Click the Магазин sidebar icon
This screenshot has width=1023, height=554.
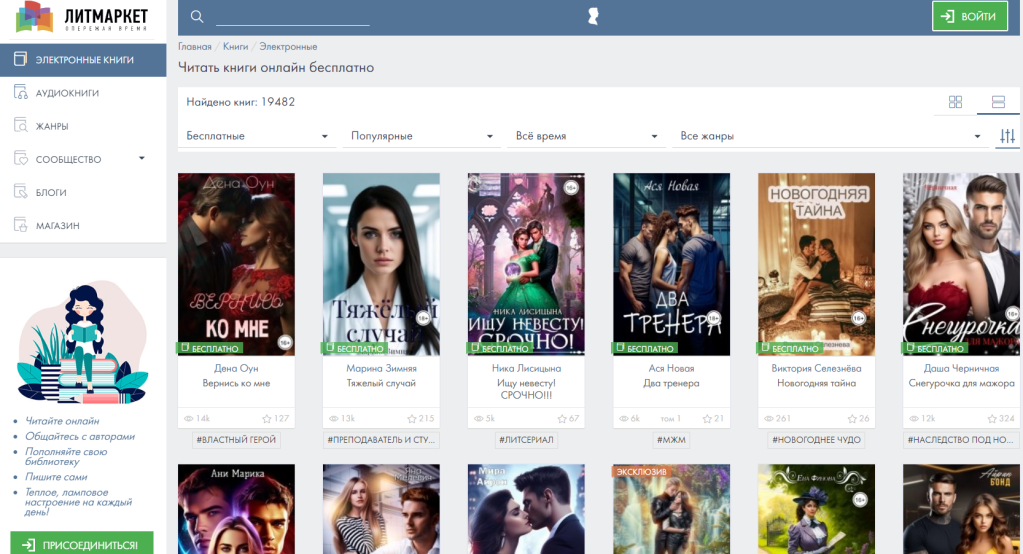[20, 225]
